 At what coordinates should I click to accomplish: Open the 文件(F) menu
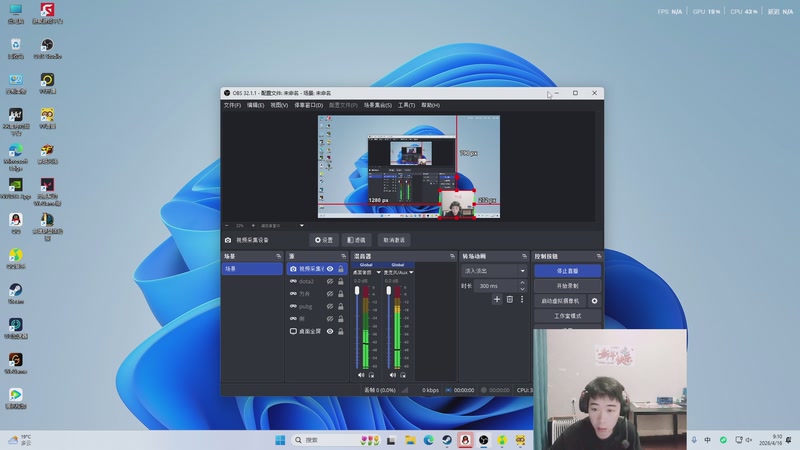232,105
